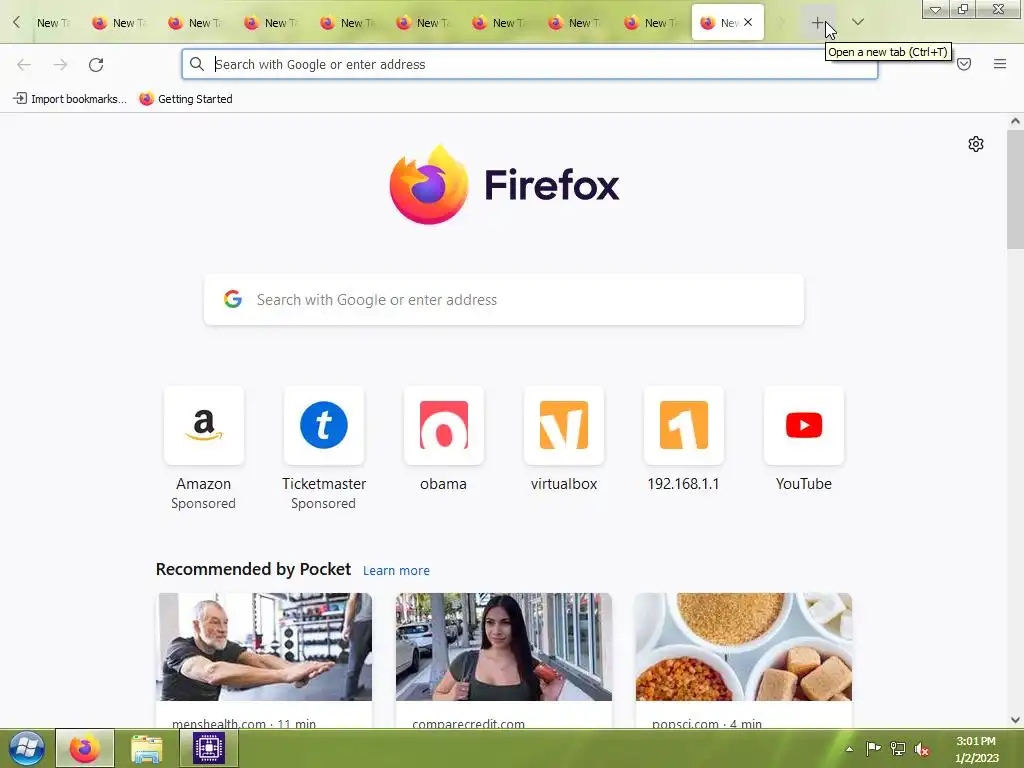Focus the top address bar
Image resolution: width=1024 pixels, height=768 pixels.
(530, 64)
